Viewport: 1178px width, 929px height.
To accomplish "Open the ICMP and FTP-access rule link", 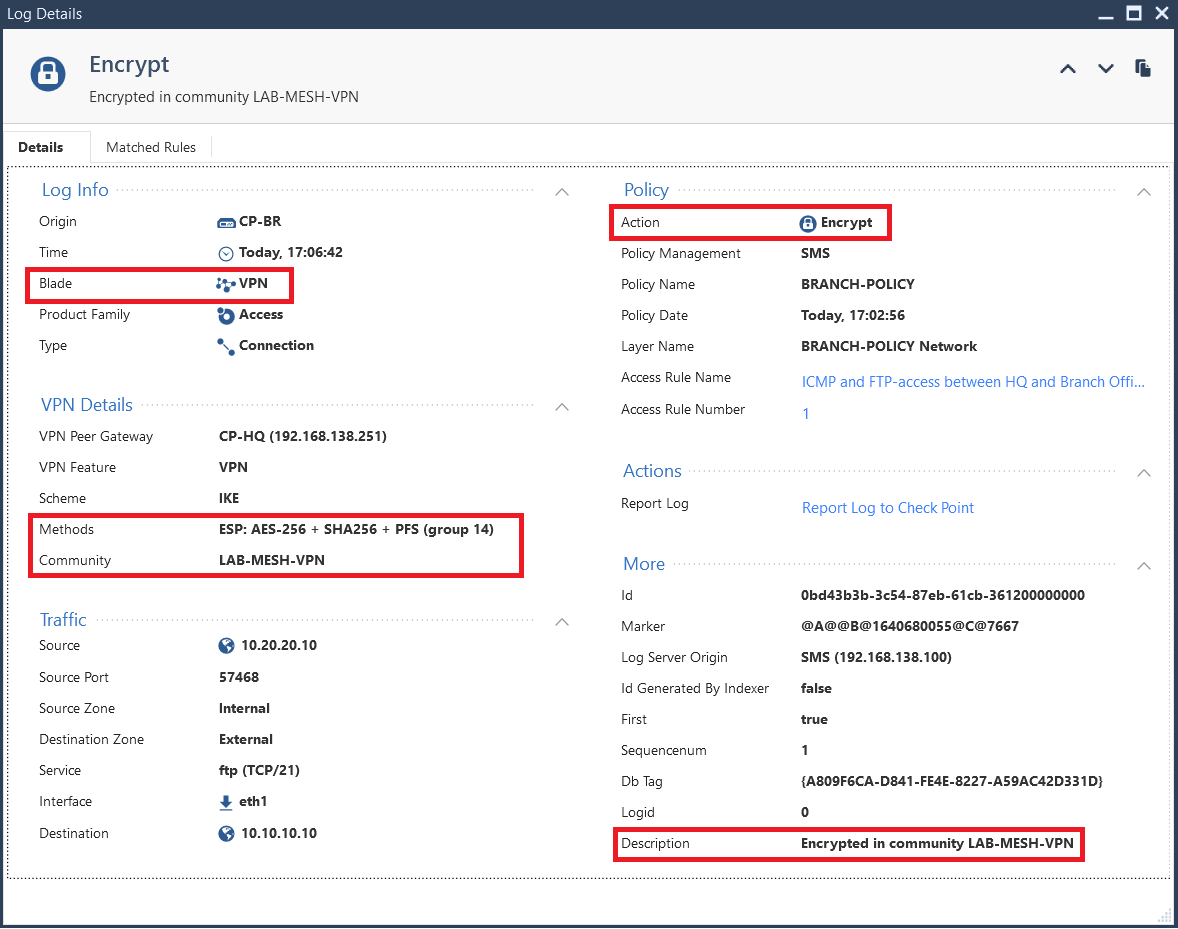I will tap(973, 382).
